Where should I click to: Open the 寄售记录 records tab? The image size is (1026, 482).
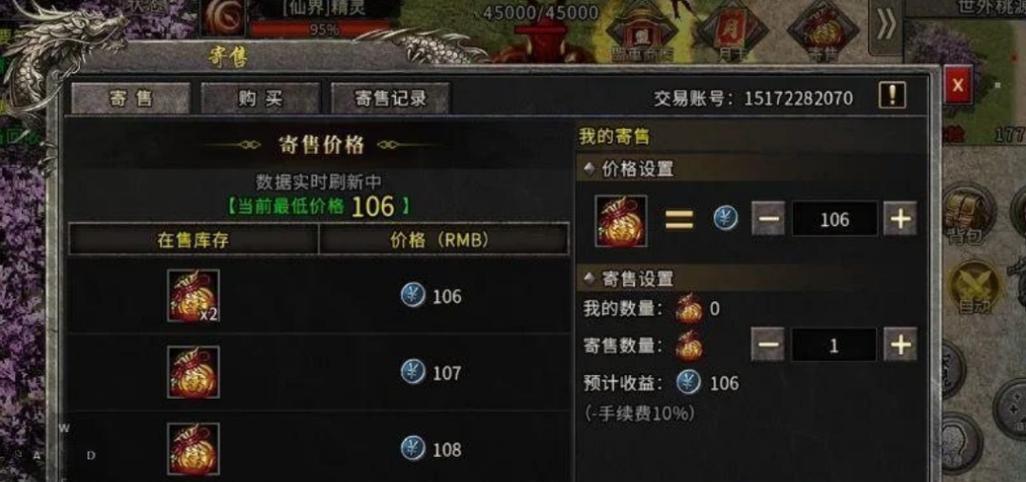pos(390,98)
